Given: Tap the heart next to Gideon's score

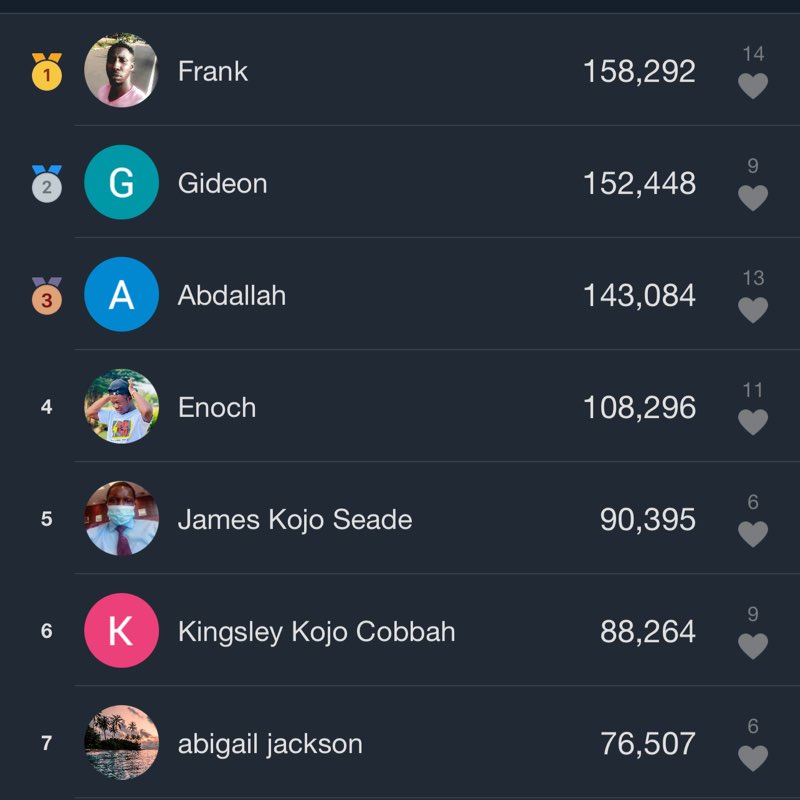Looking at the screenshot, I should (752, 199).
